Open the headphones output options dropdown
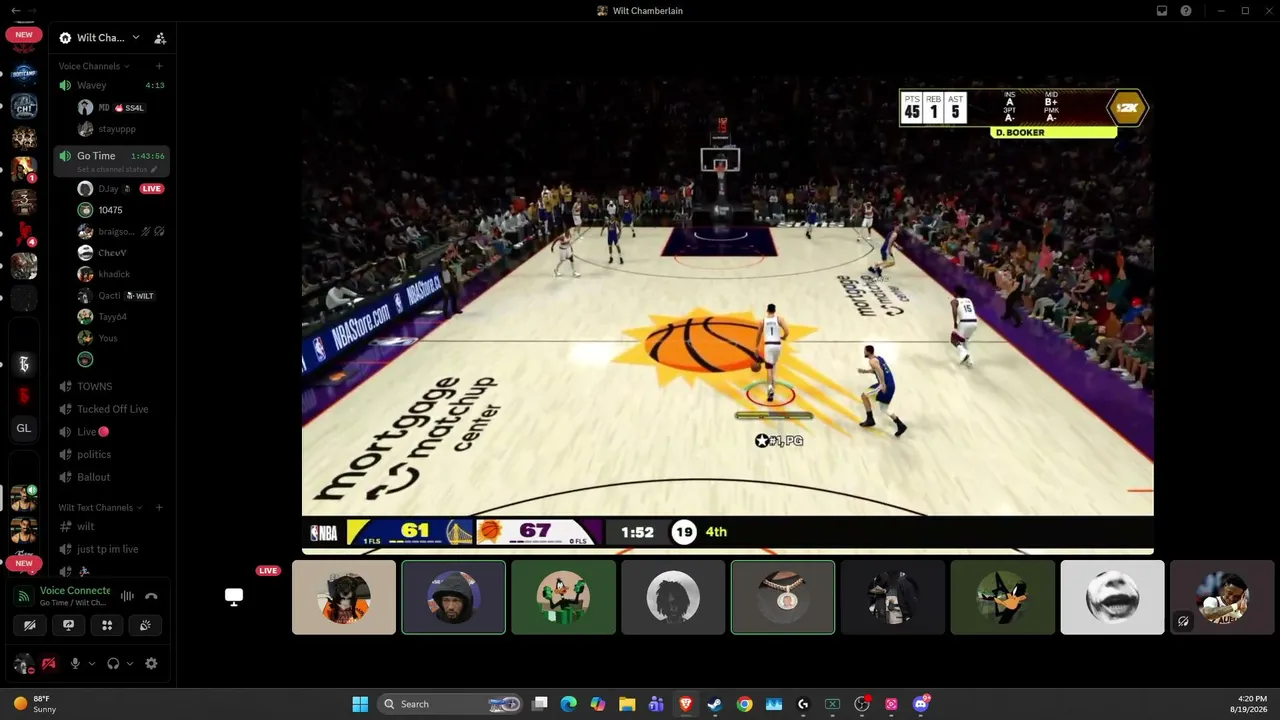 coord(130,663)
